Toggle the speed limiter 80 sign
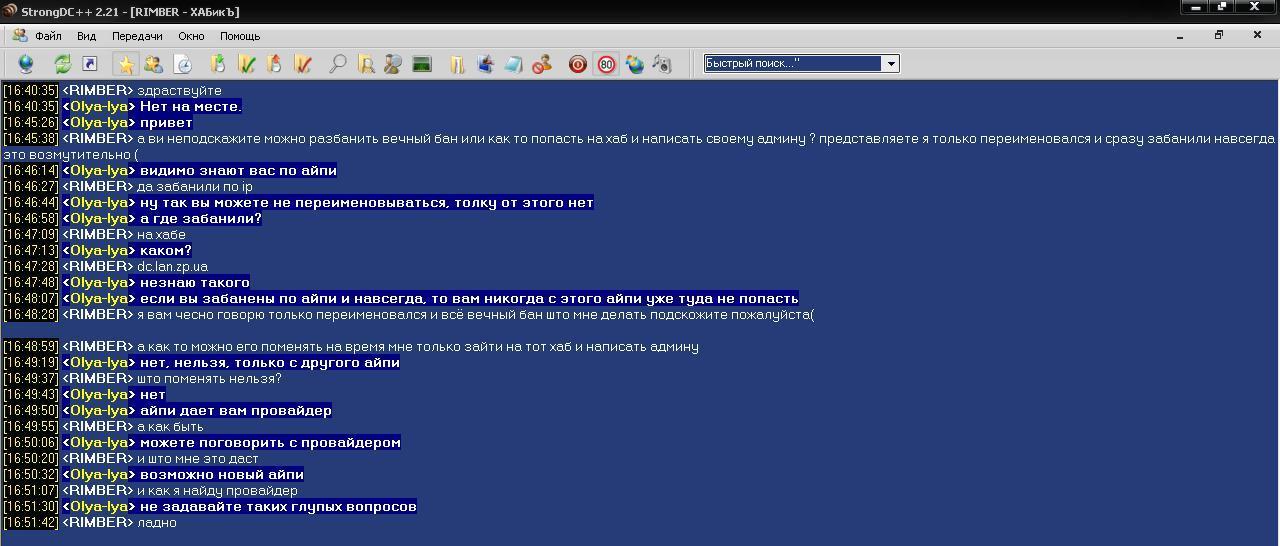1280x546 pixels. pyautogui.click(x=606, y=64)
